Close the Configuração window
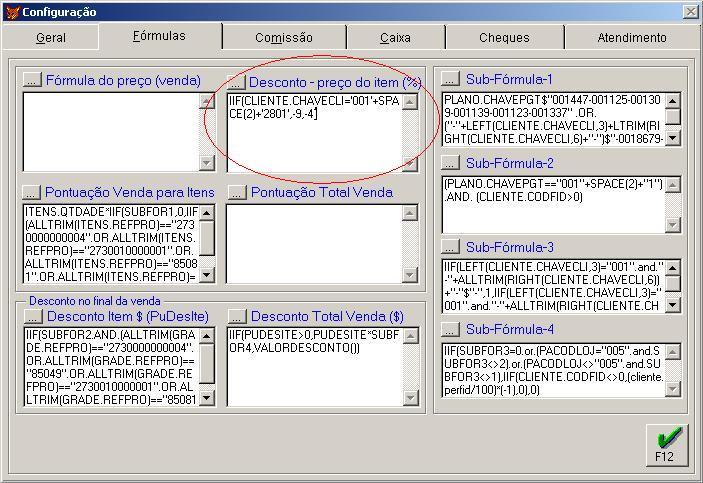This screenshot has height=483, width=703. tap(691, 12)
